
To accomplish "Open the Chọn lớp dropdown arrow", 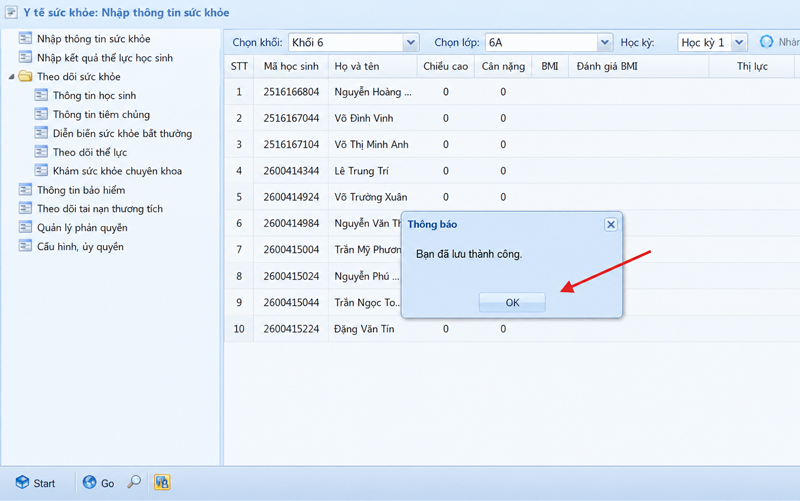I will click(x=604, y=43).
